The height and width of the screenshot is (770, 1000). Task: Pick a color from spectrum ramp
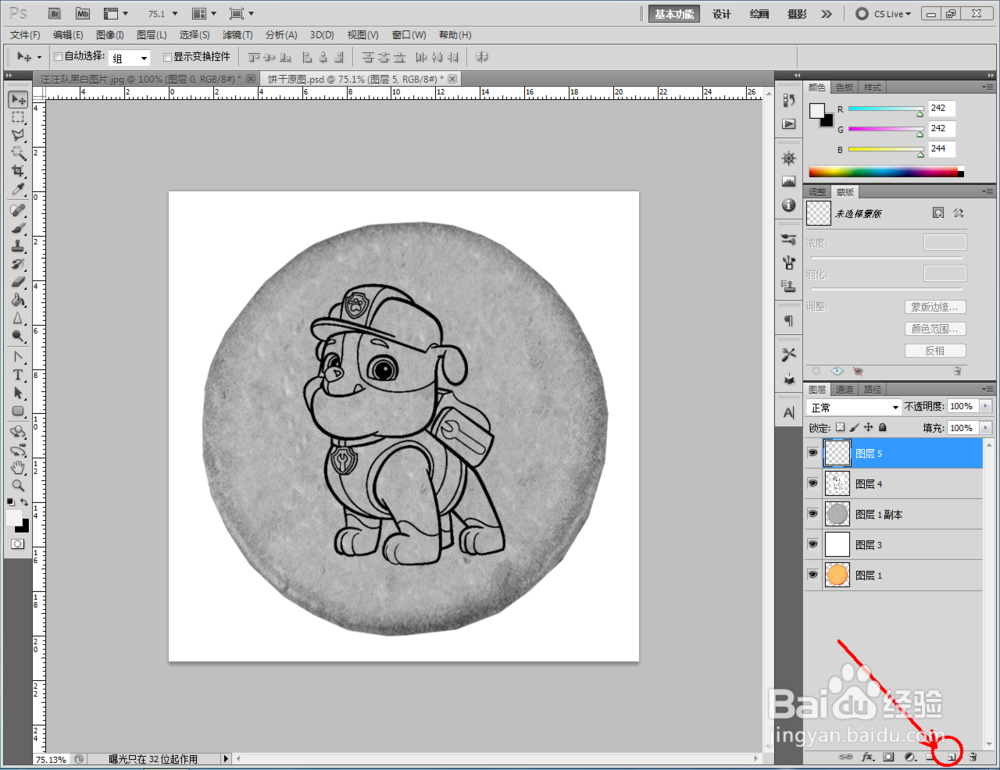pos(886,172)
